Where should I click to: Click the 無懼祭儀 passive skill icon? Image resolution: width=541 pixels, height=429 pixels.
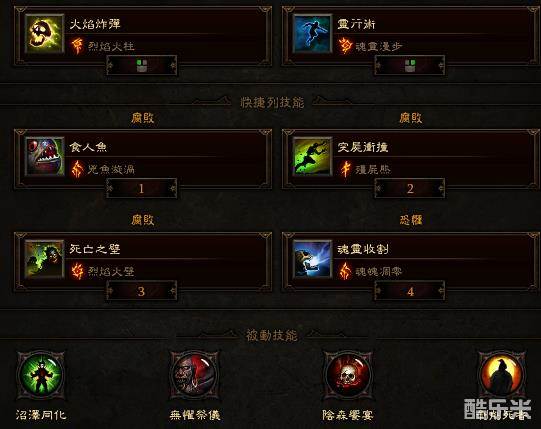point(194,375)
